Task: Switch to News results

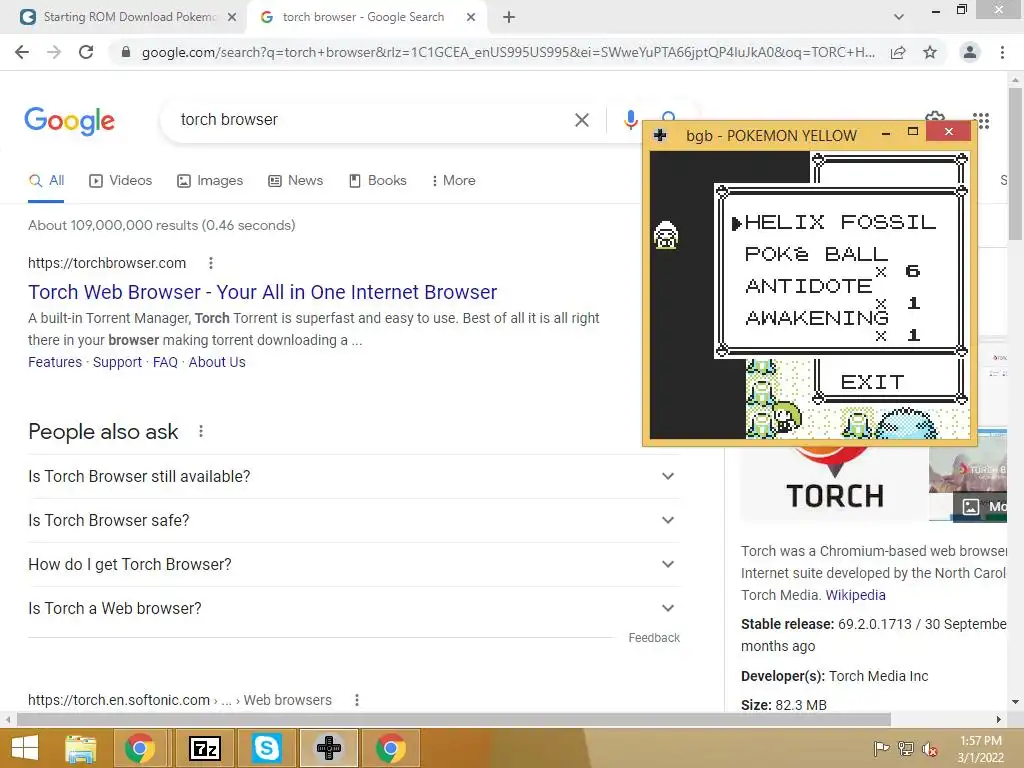Action: coord(296,180)
